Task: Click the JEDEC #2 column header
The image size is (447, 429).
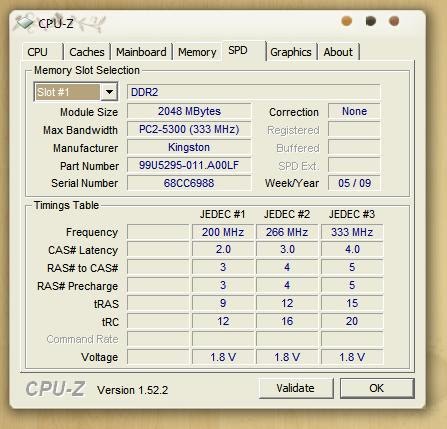Action: [287, 214]
